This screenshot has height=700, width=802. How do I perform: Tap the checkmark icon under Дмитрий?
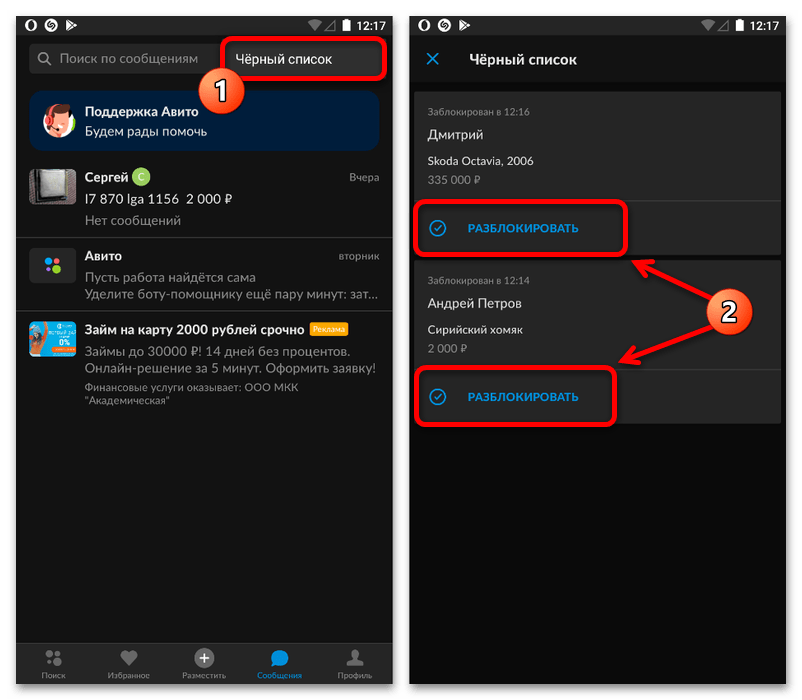click(x=437, y=228)
